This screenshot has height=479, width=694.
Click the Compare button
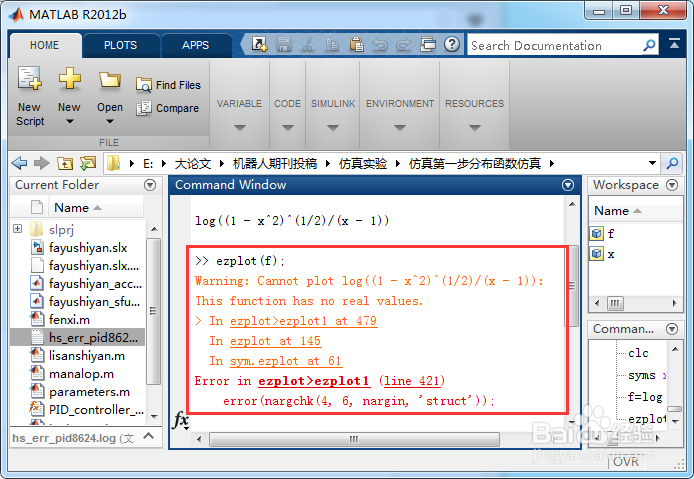[x=167, y=108]
